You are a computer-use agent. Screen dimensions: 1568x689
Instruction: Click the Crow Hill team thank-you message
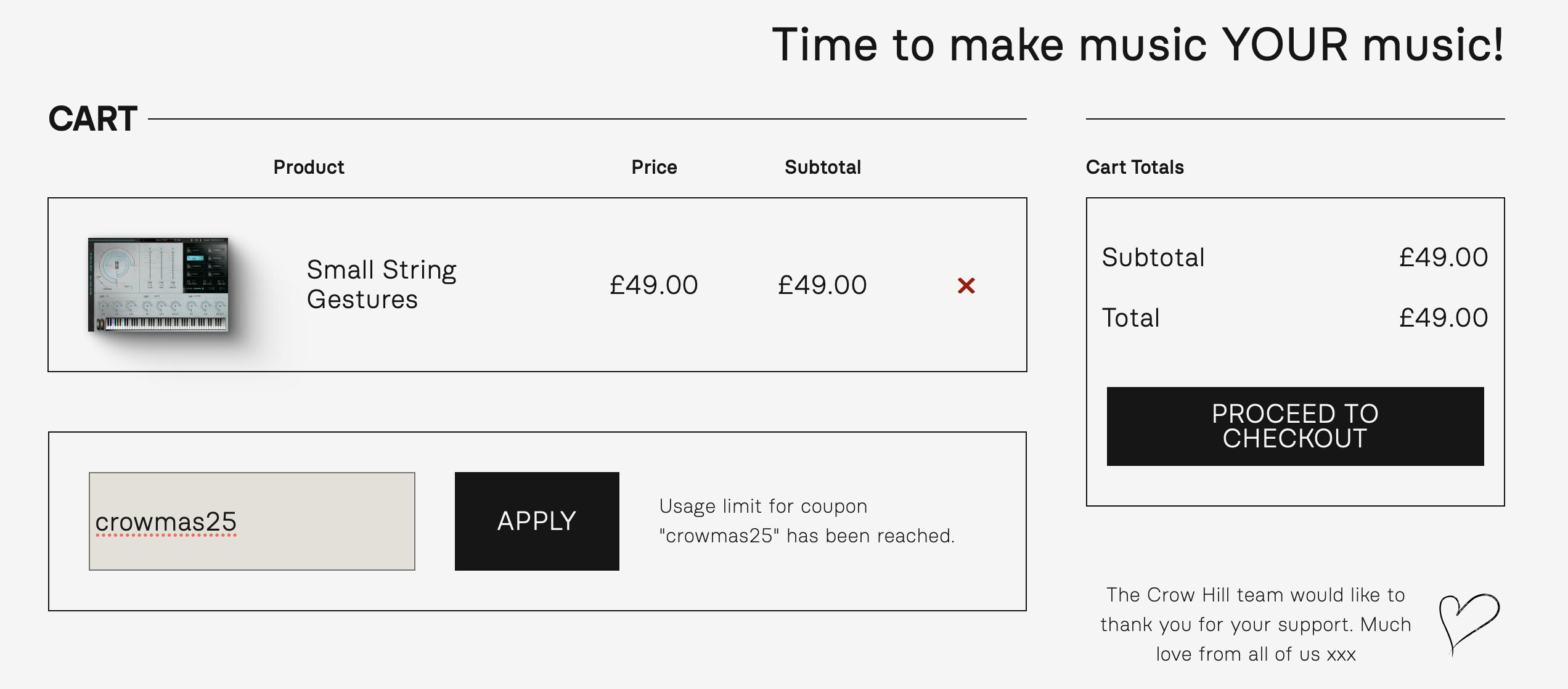coord(1256,624)
